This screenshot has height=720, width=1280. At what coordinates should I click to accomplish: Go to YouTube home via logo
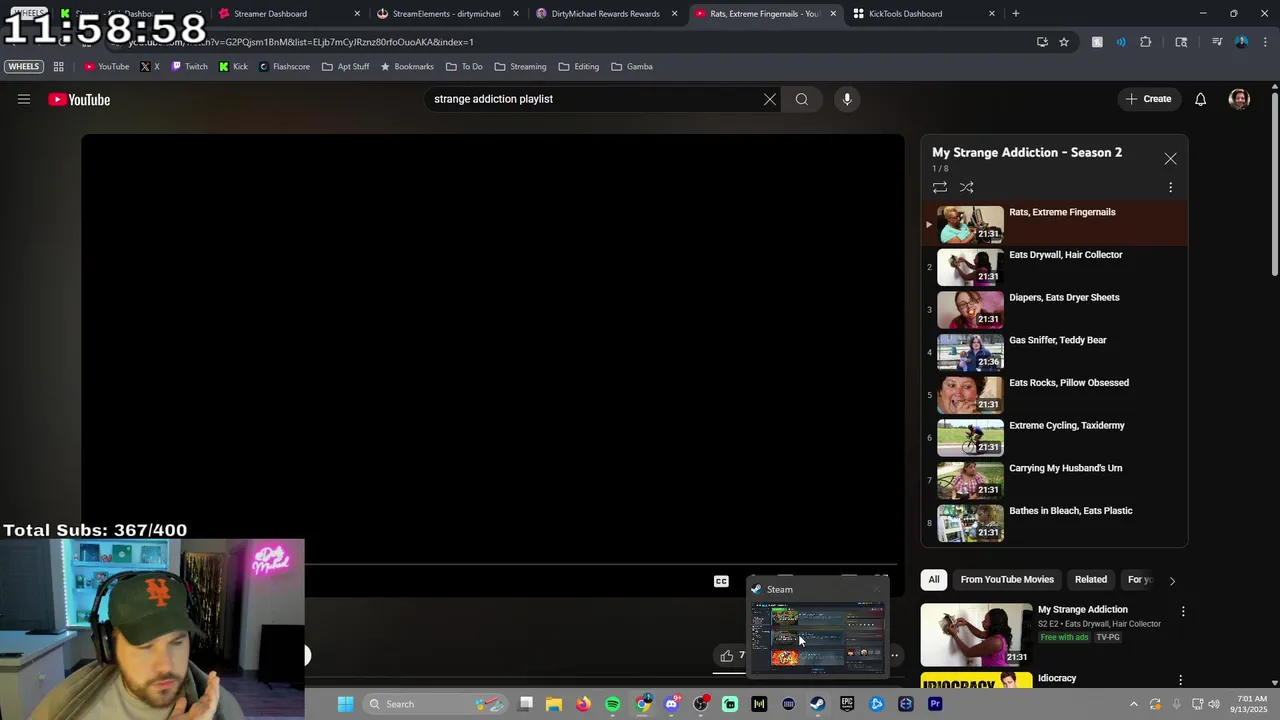(x=79, y=99)
